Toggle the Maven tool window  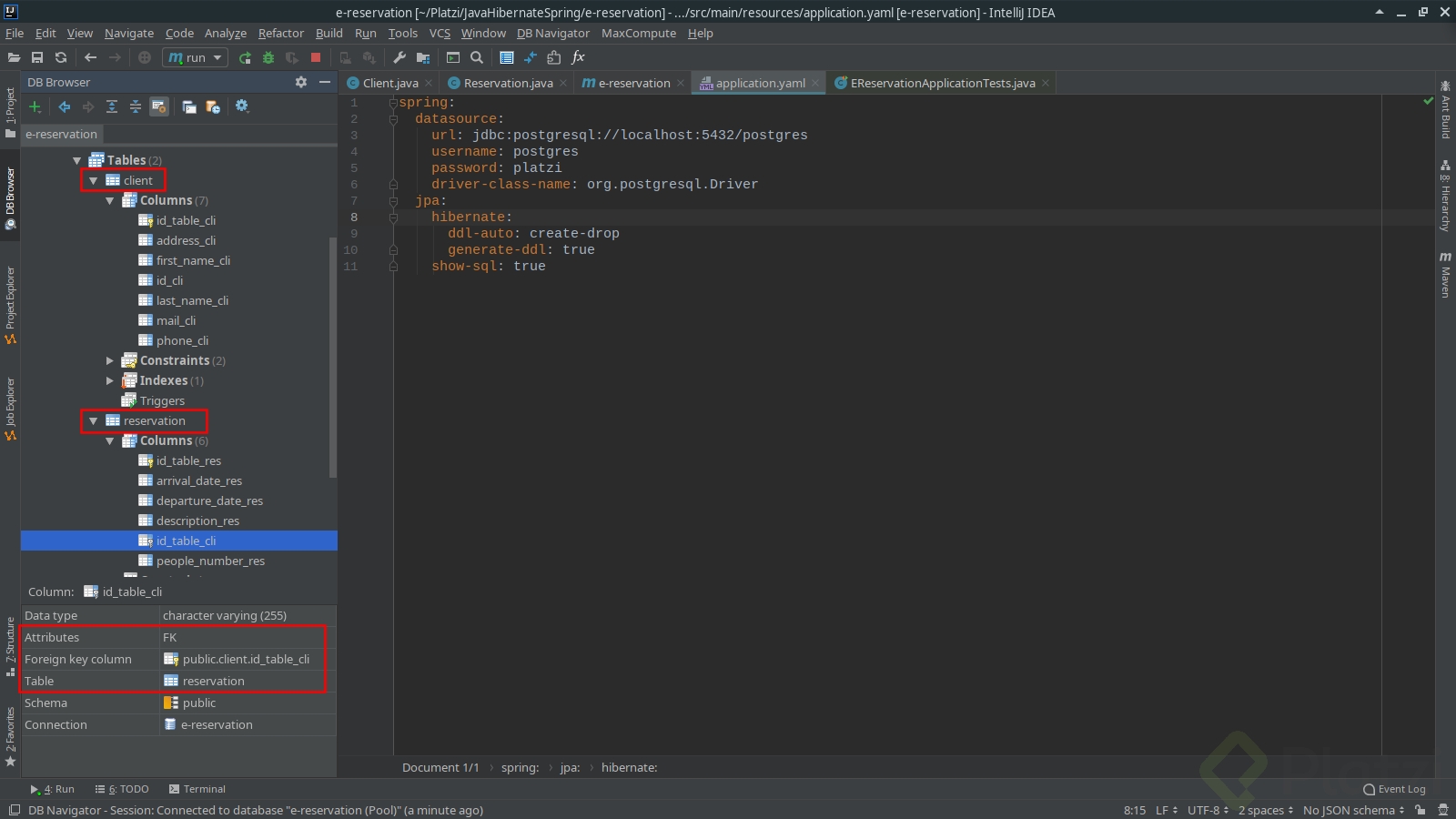(1445, 276)
